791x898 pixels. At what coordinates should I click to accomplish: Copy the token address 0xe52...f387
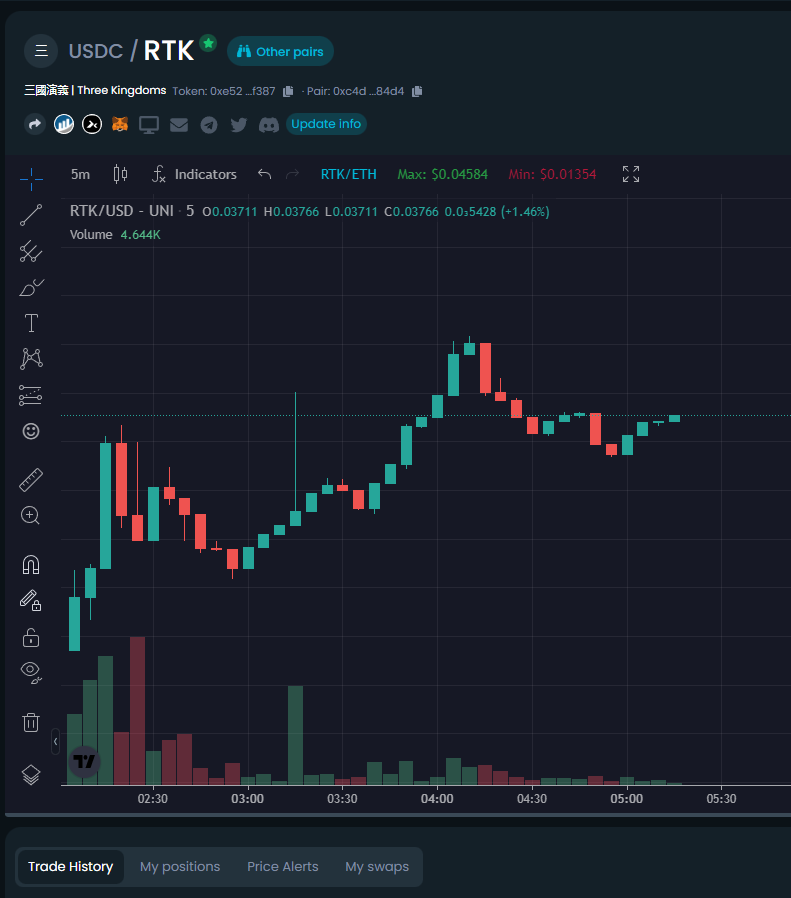[x=288, y=91]
